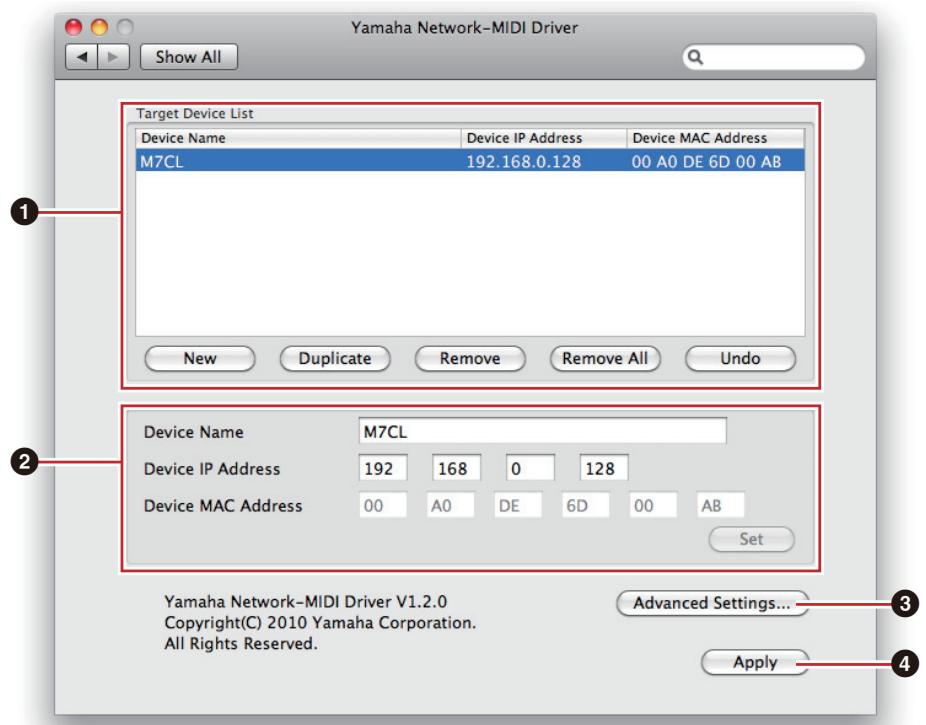This screenshot has height=725, width=926.
Task: Edit IP octet field containing 128
Action: pyautogui.click(x=604, y=468)
